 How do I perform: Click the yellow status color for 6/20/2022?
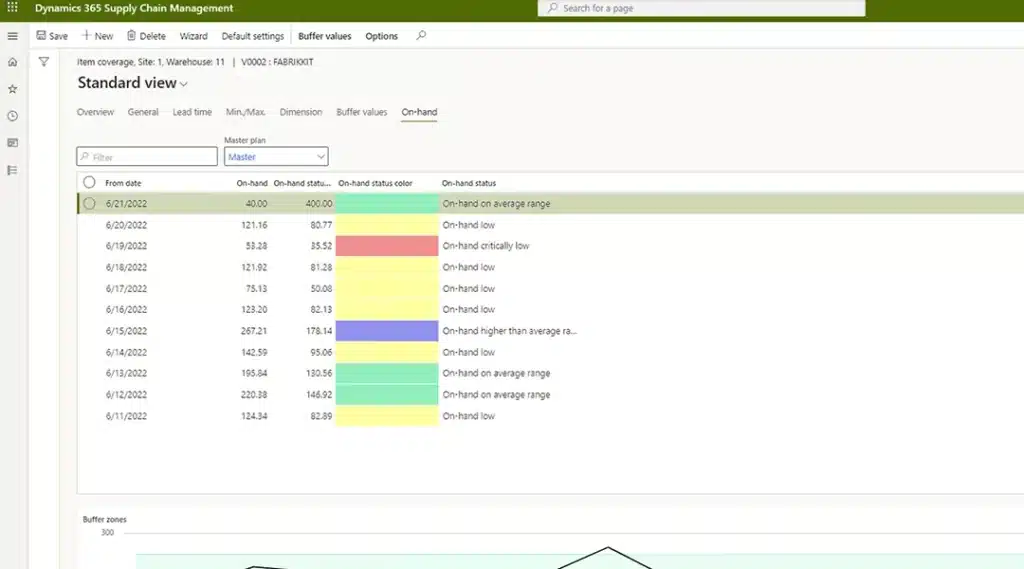pos(387,225)
